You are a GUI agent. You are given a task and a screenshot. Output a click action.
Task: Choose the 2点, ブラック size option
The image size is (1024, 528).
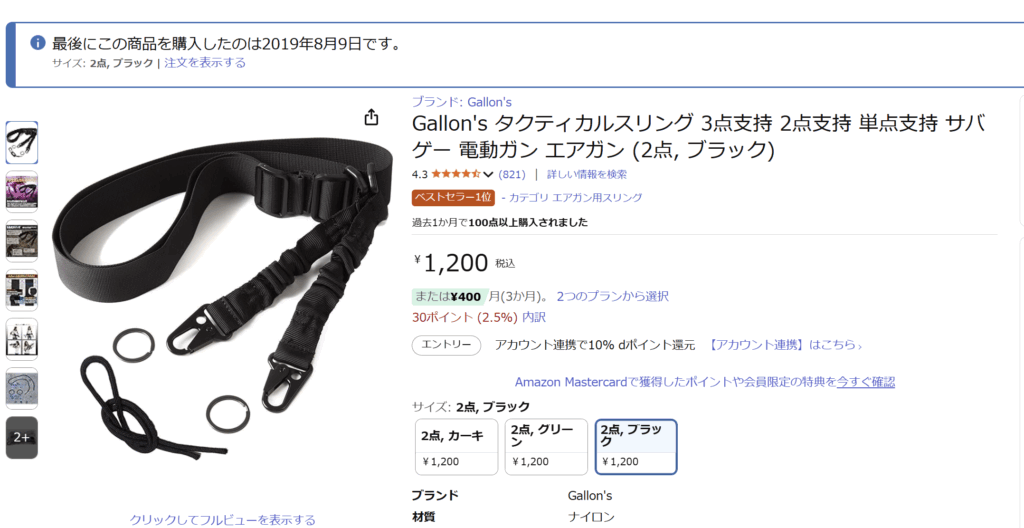(636, 447)
